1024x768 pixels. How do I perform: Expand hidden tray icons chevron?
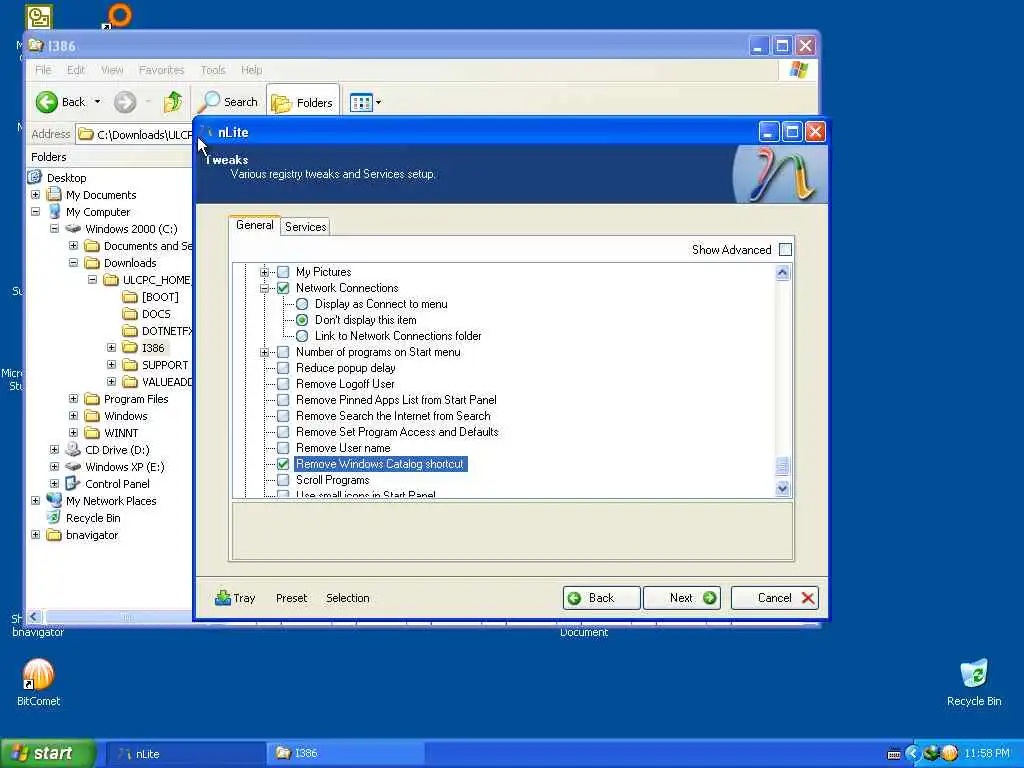912,754
